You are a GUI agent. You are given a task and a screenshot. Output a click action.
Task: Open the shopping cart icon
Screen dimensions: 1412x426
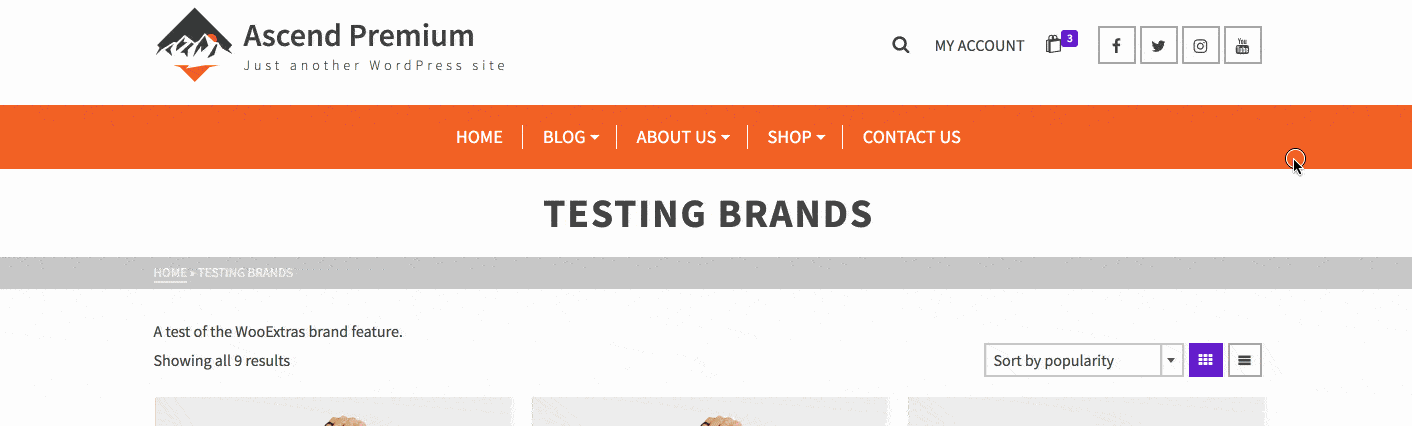1053,45
